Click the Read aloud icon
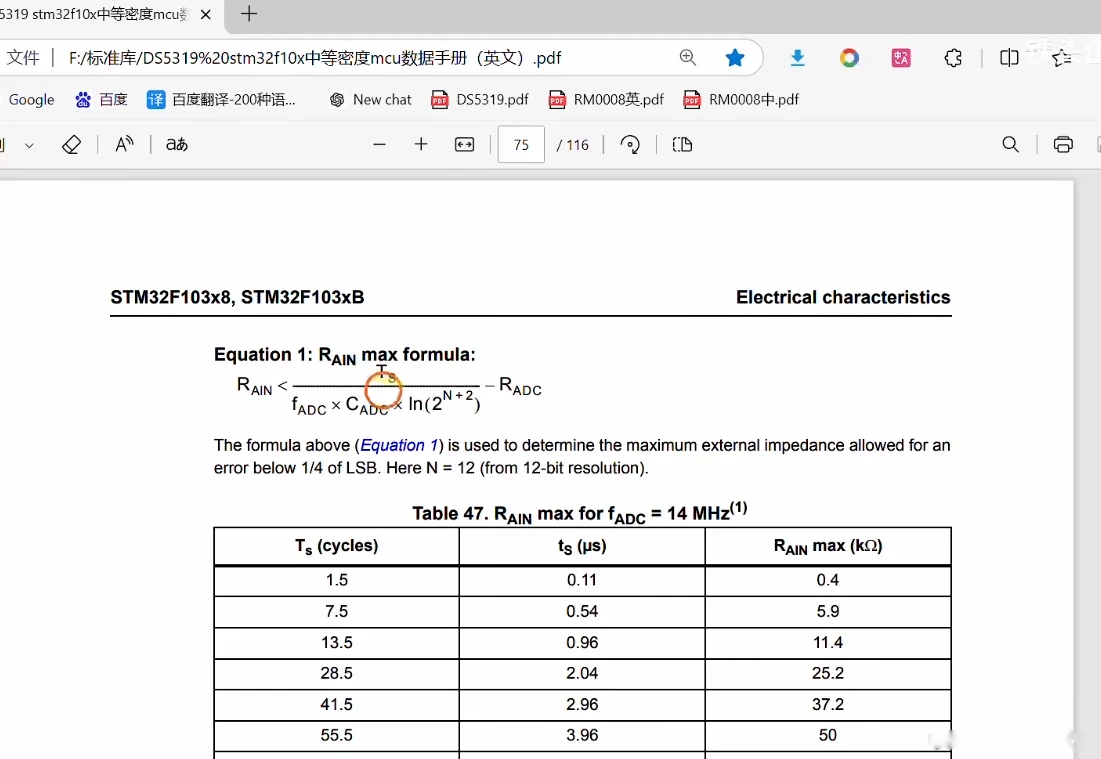 tap(124, 145)
